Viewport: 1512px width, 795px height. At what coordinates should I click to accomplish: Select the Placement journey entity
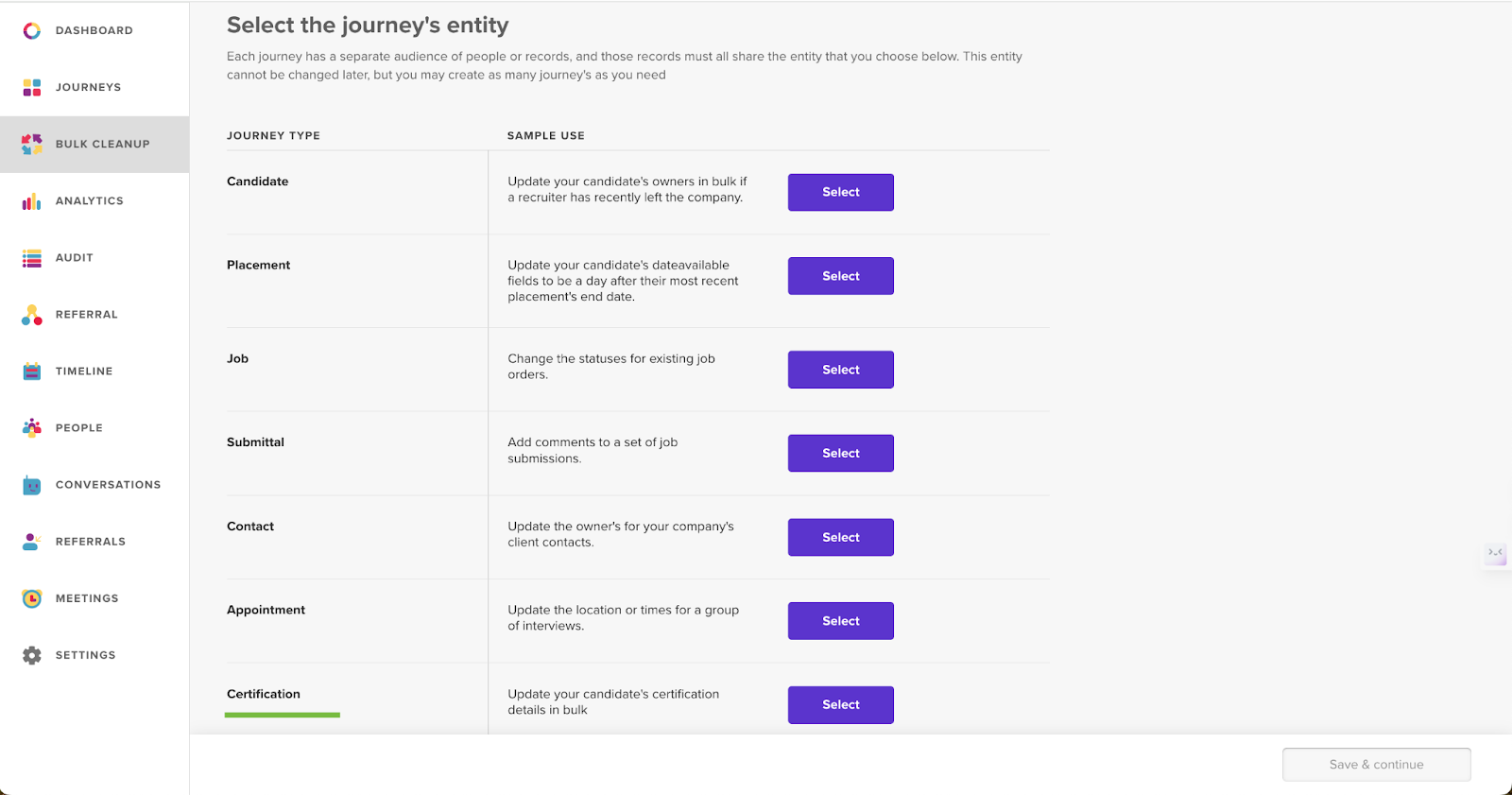tap(841, 276)
